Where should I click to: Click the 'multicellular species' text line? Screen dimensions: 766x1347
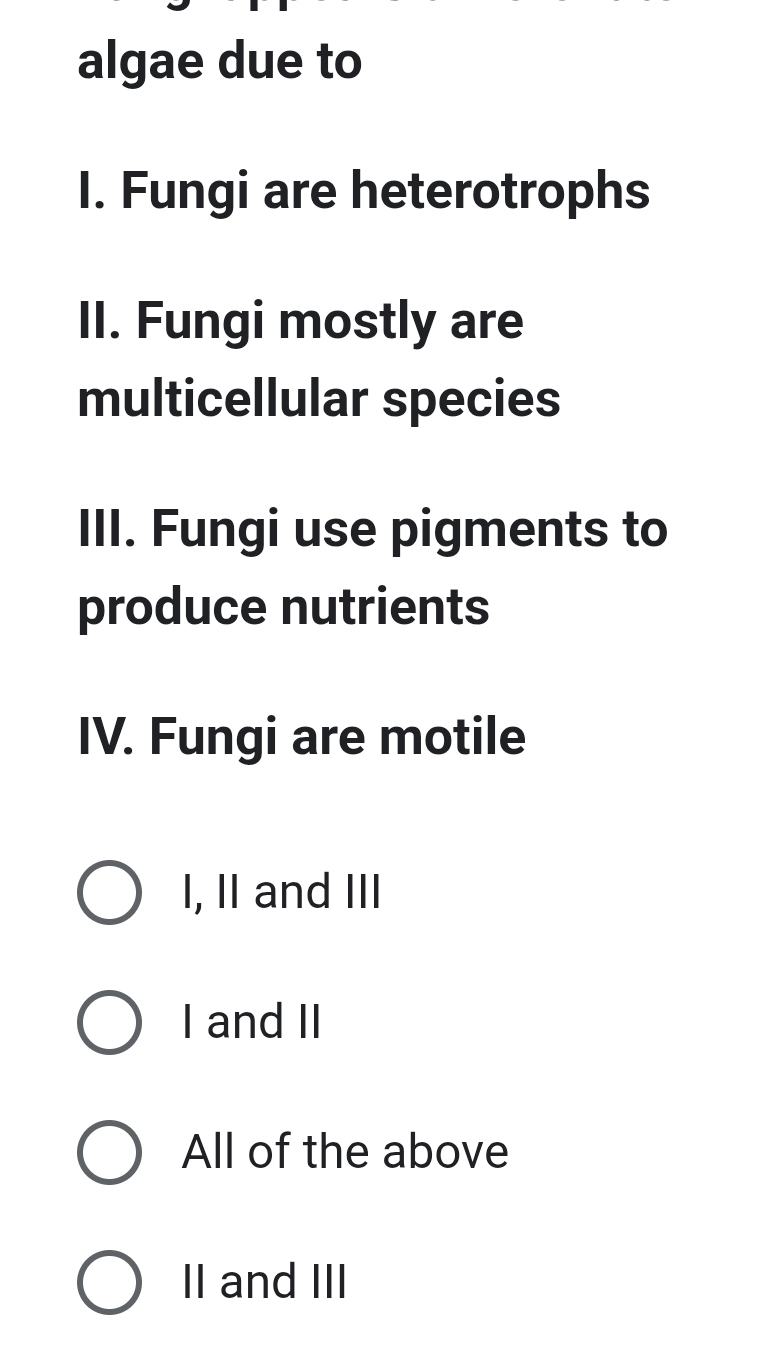318,399
